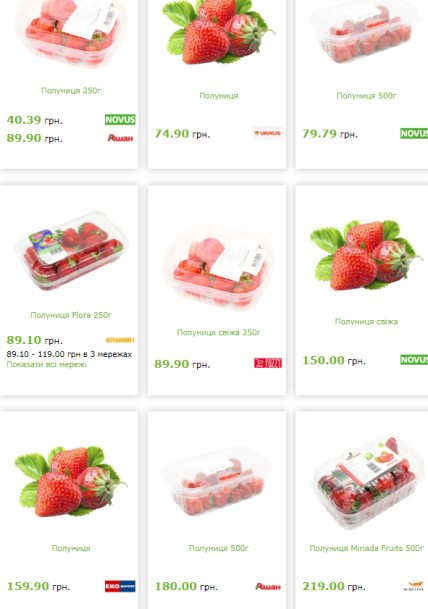Click the Ultramarket logo on the Flora card
This screenshot has width=428, height=609.
click(120, 340)
